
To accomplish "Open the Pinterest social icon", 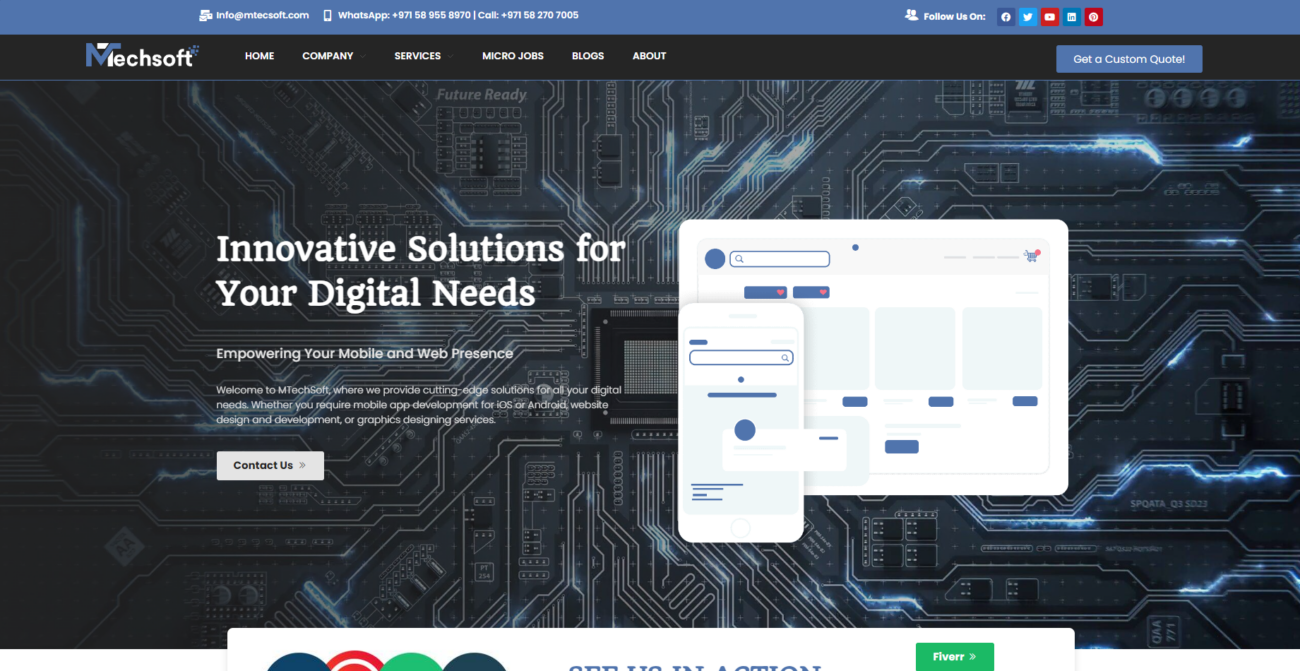I will tap(1094, 17).
